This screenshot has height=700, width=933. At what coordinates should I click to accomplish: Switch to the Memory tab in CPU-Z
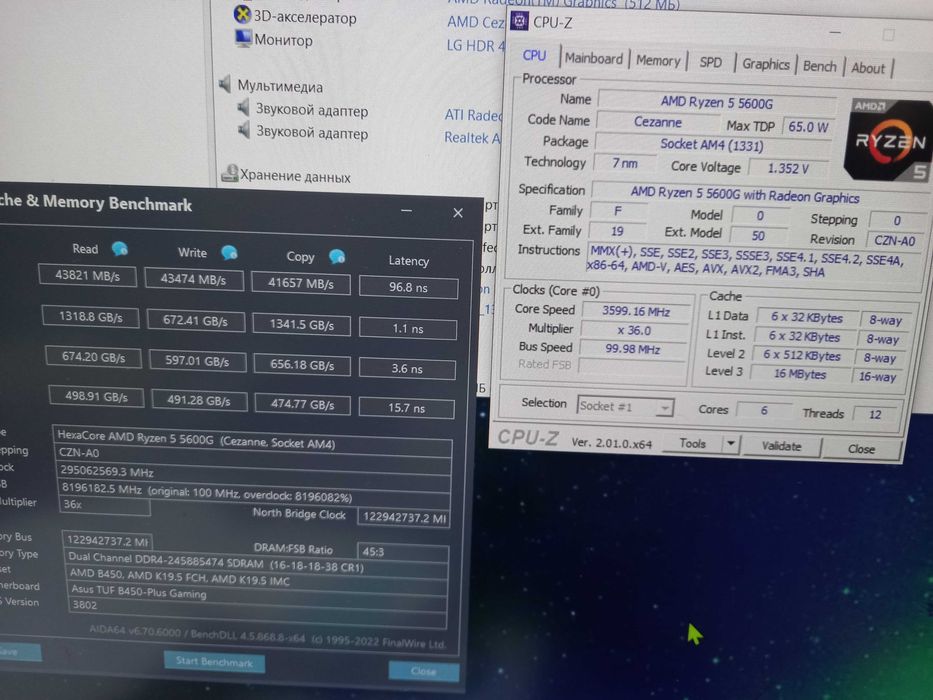click(658, 61)
